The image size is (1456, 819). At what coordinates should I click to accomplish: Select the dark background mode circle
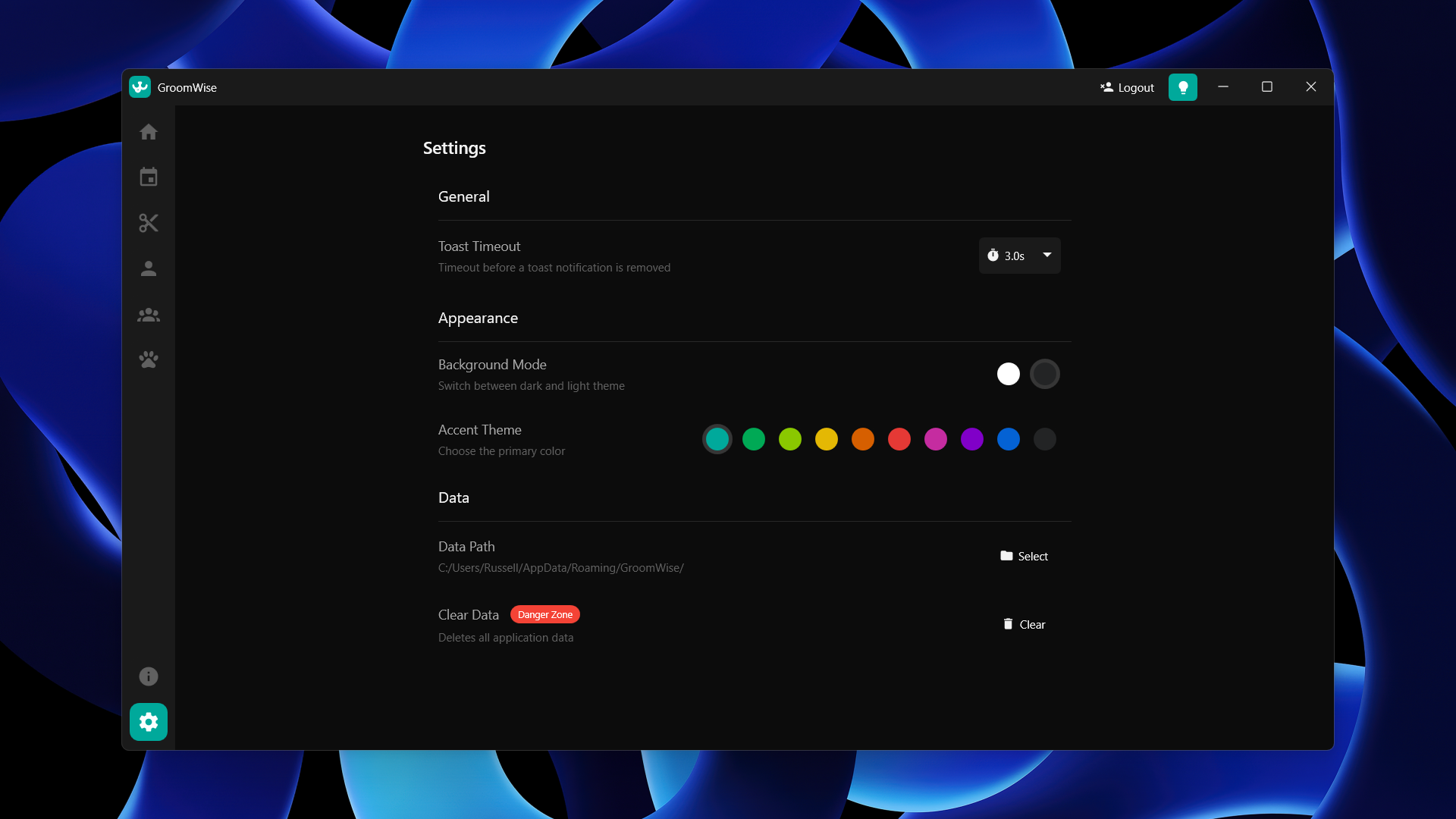tap(1044, 374)
